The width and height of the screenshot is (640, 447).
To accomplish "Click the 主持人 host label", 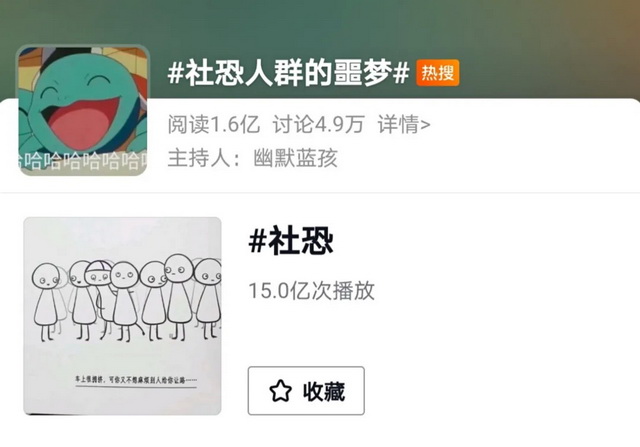I will [199, 158].
